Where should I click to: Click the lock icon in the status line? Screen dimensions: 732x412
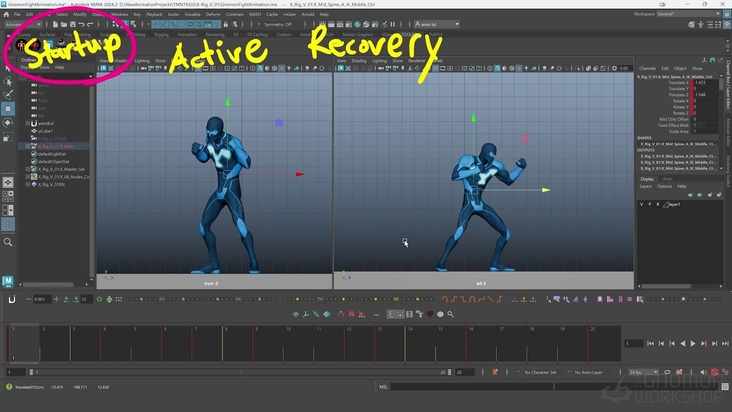coord(225,24)
